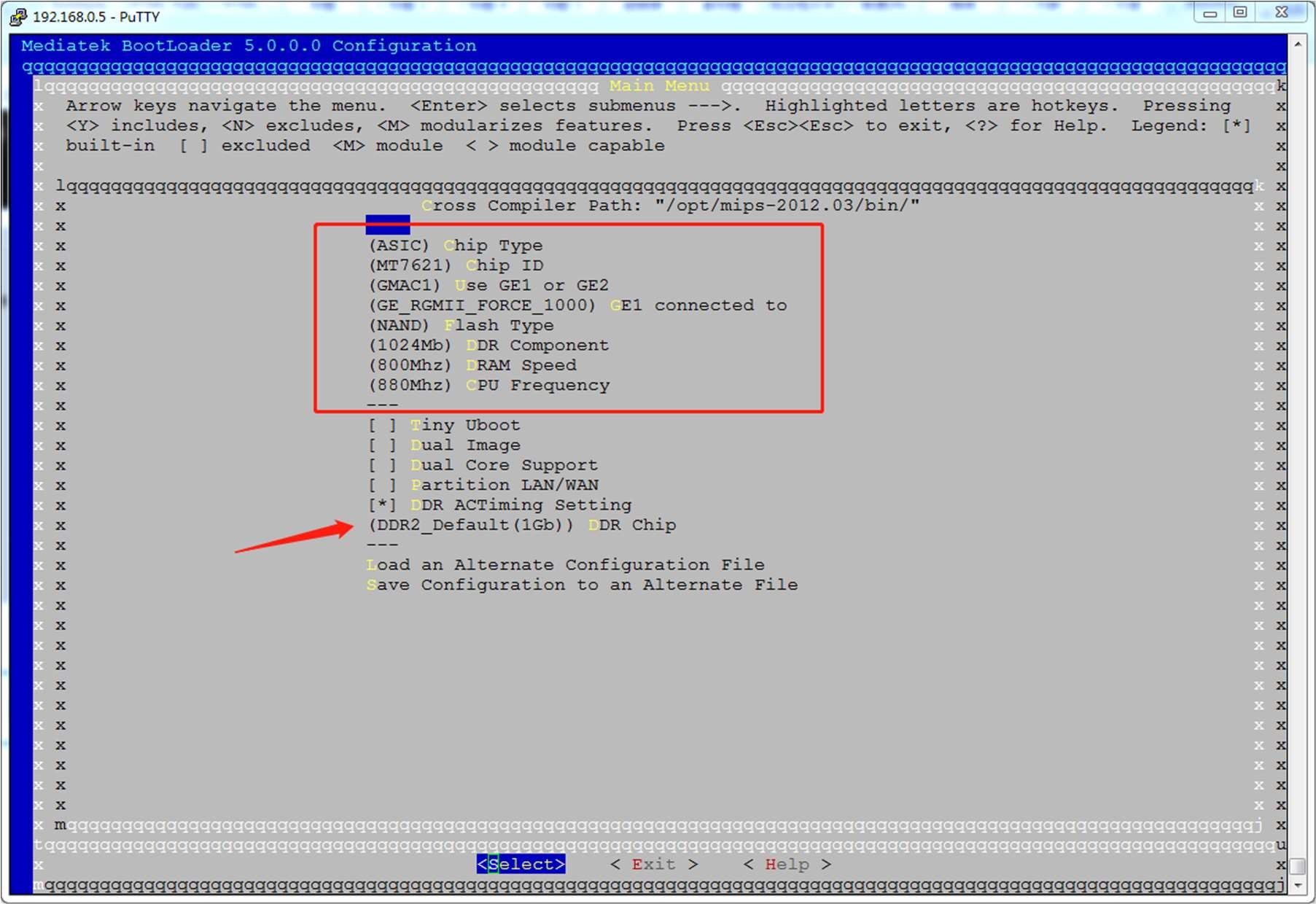
Task: Select Save Configuration to an Alternate File
Action: coord(582,585)
